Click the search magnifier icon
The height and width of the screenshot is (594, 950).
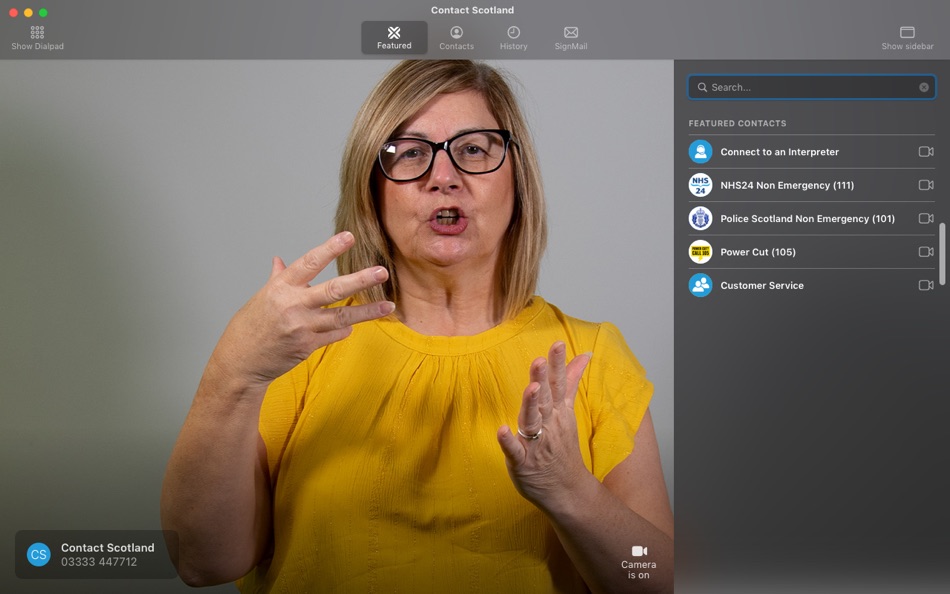pos(701,87)
